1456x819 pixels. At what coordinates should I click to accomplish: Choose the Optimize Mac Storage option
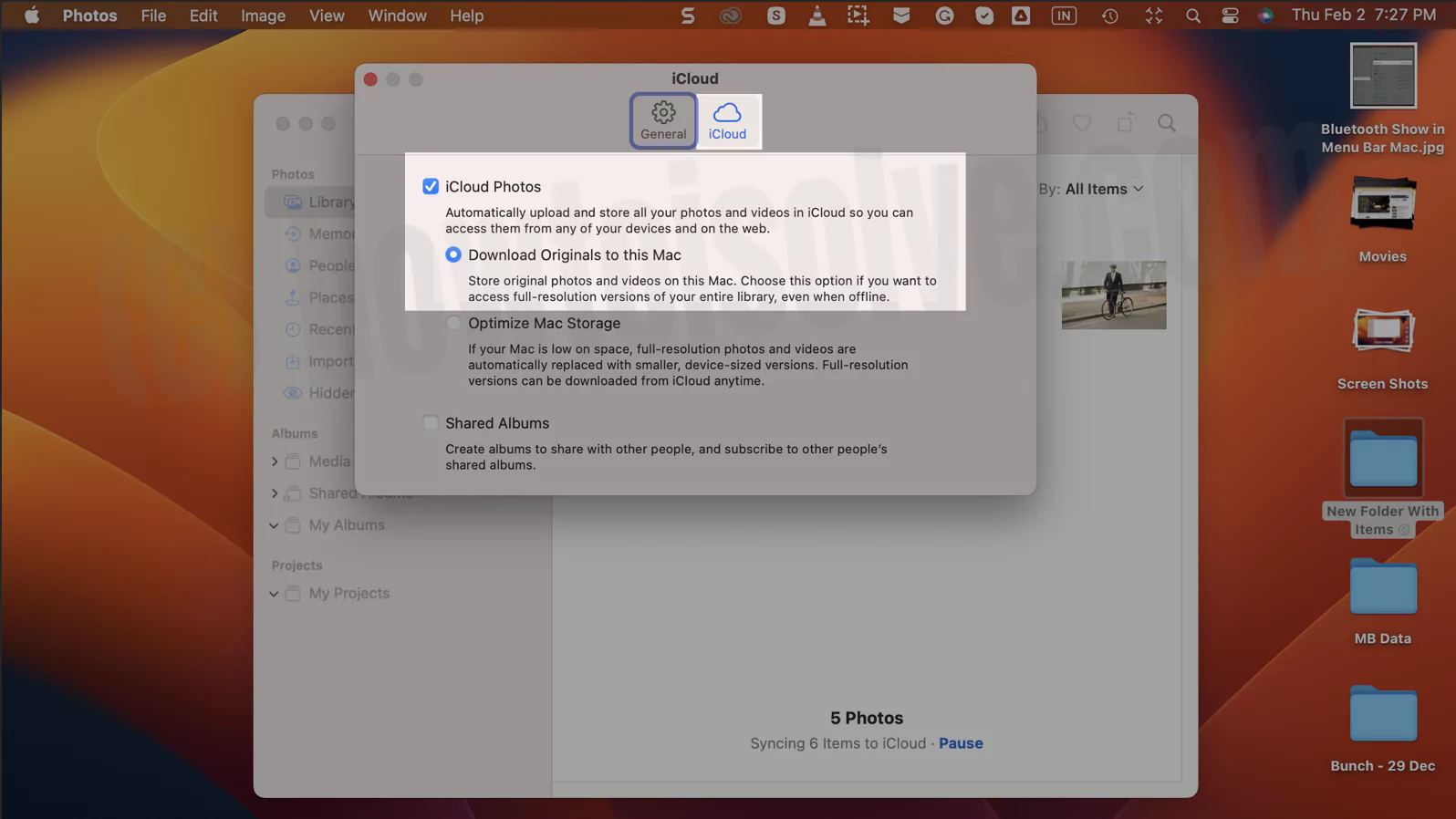coord(453,323)
